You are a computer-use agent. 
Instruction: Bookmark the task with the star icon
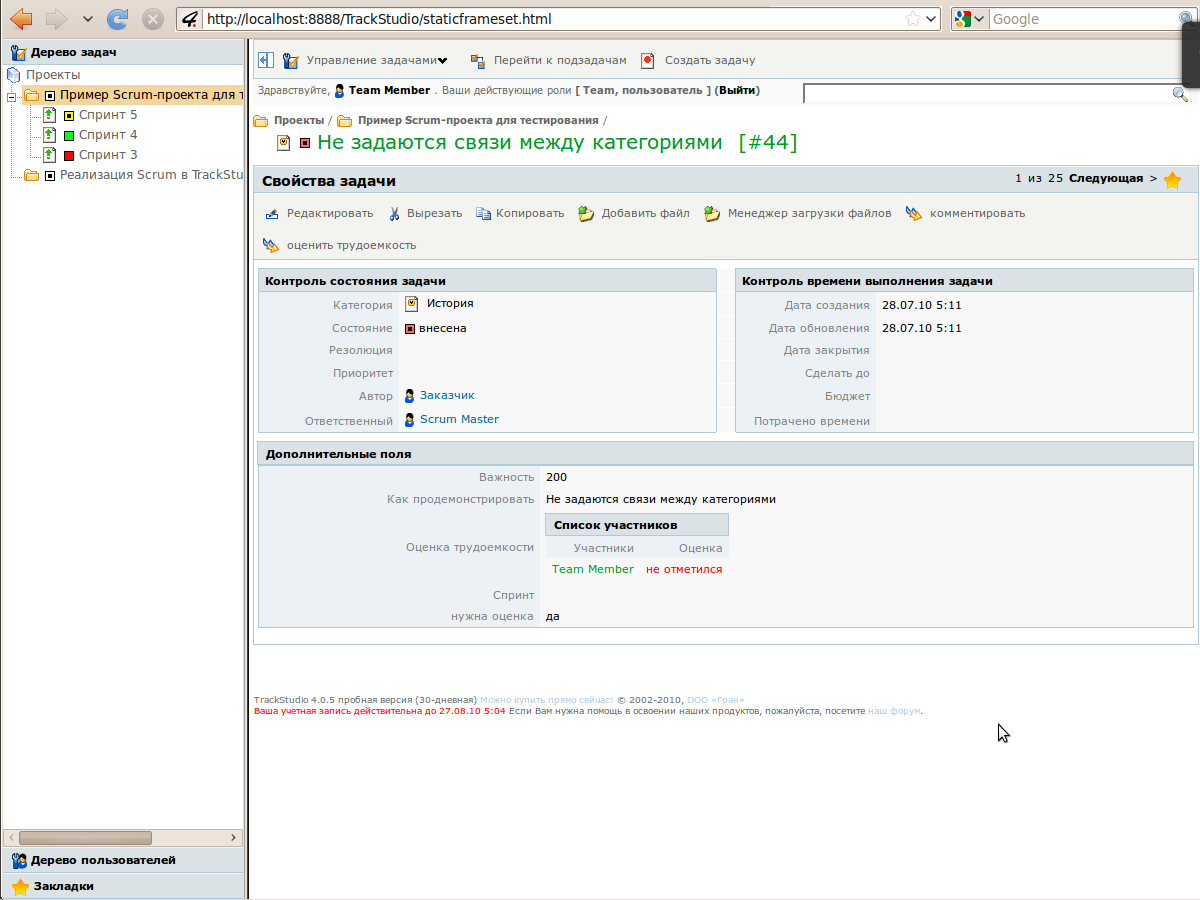1172,180
